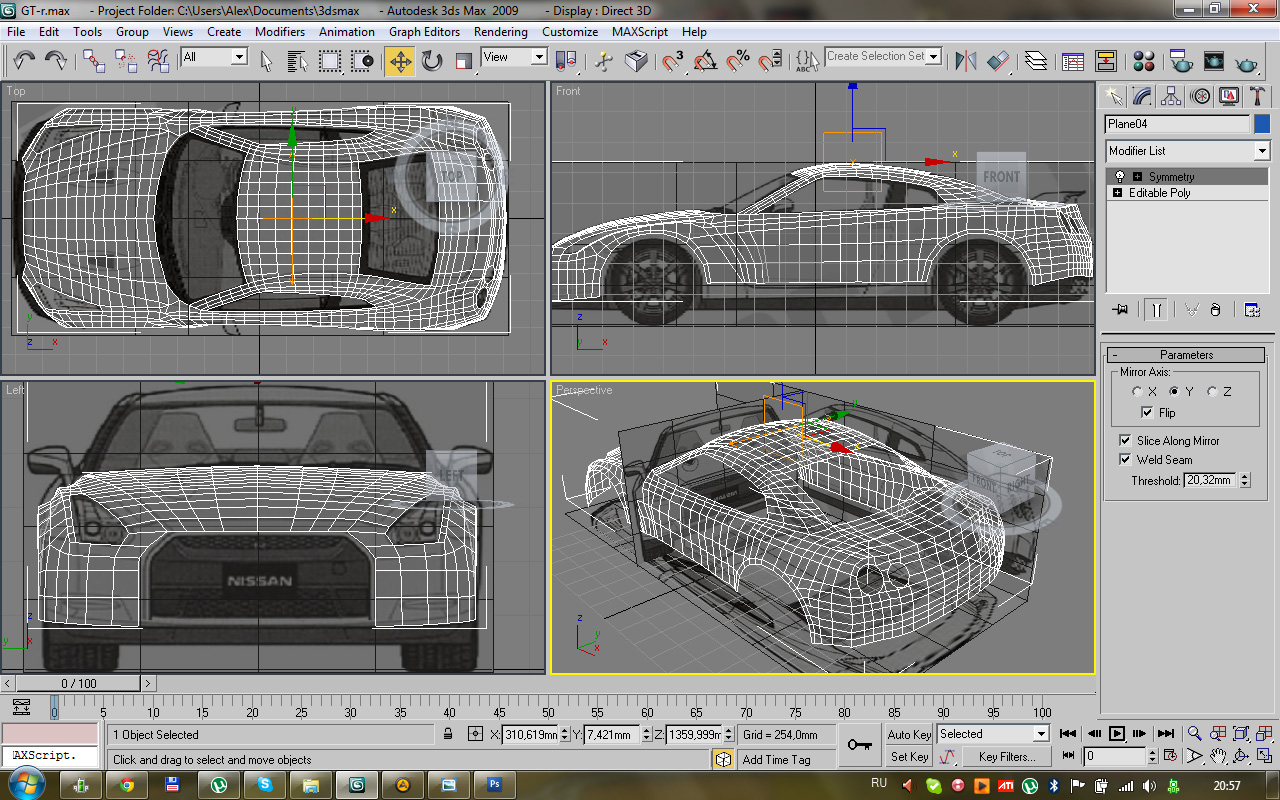
Task: Open the Rendering menu
Action: pos(500,32)
